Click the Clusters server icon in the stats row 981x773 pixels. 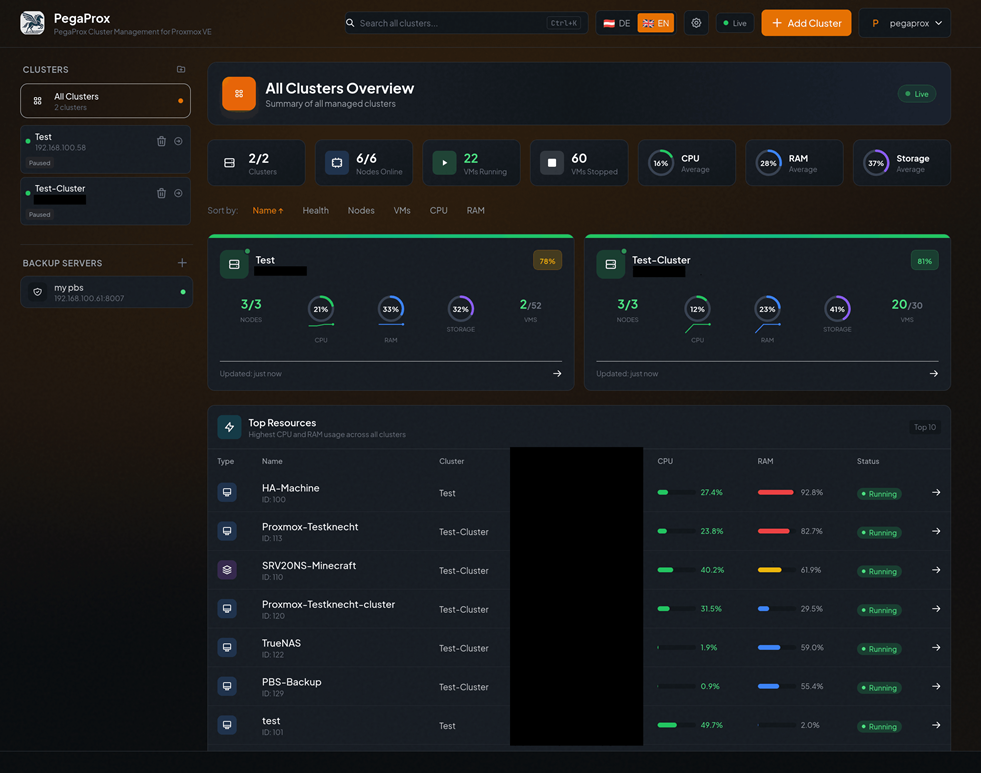point(230,163)
